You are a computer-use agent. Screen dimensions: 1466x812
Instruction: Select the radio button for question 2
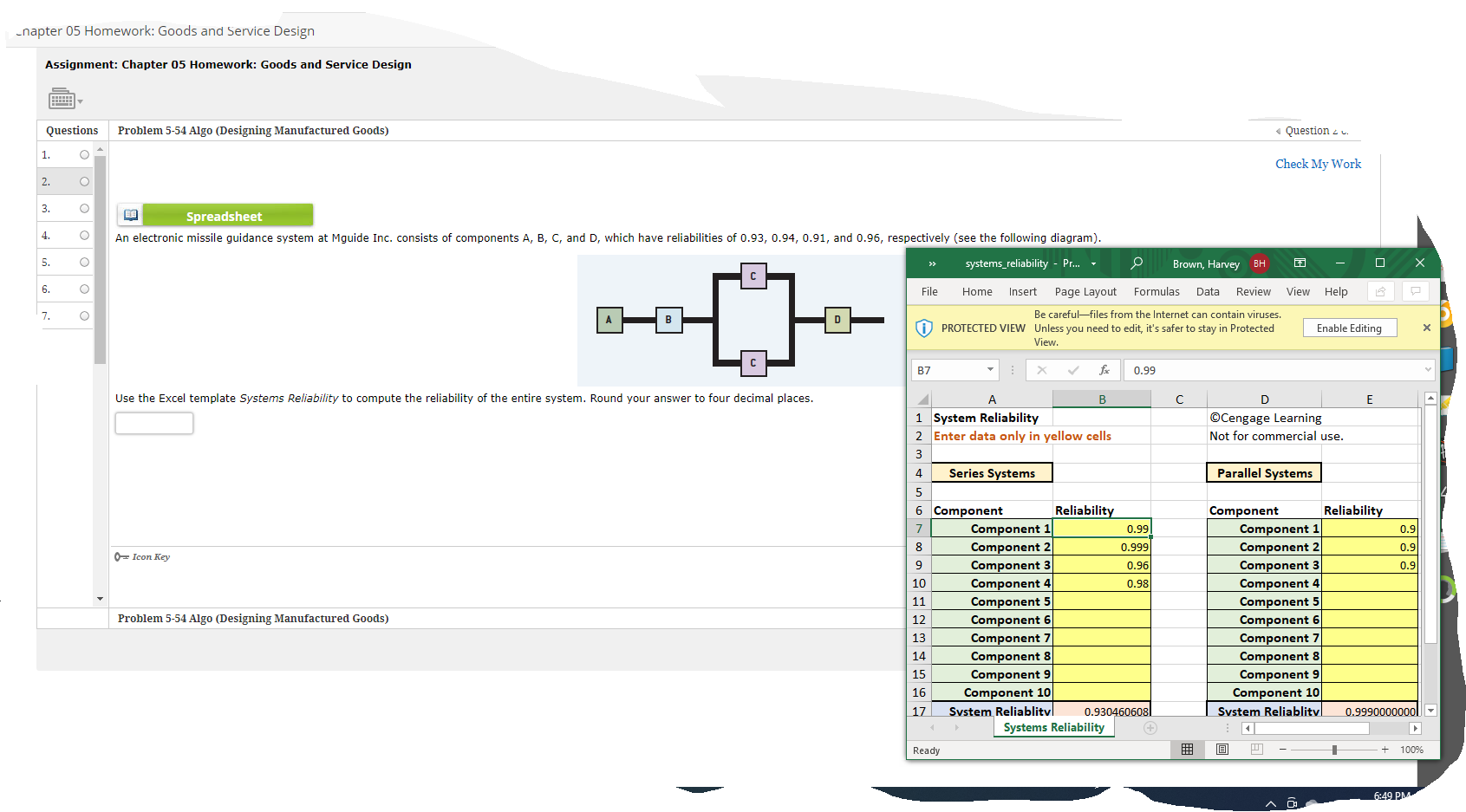pos(84,182)
